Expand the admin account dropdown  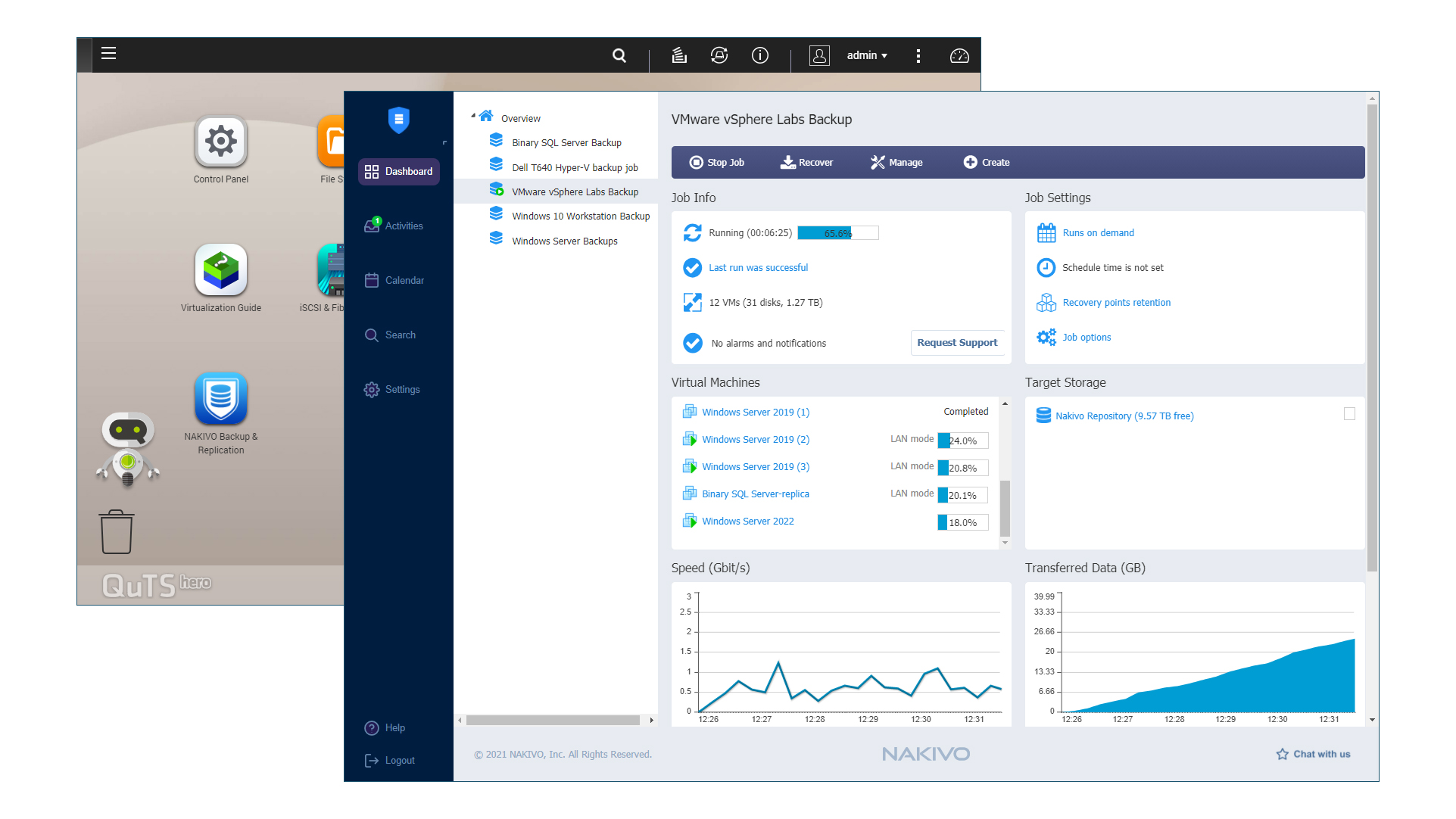coord(867,55)
